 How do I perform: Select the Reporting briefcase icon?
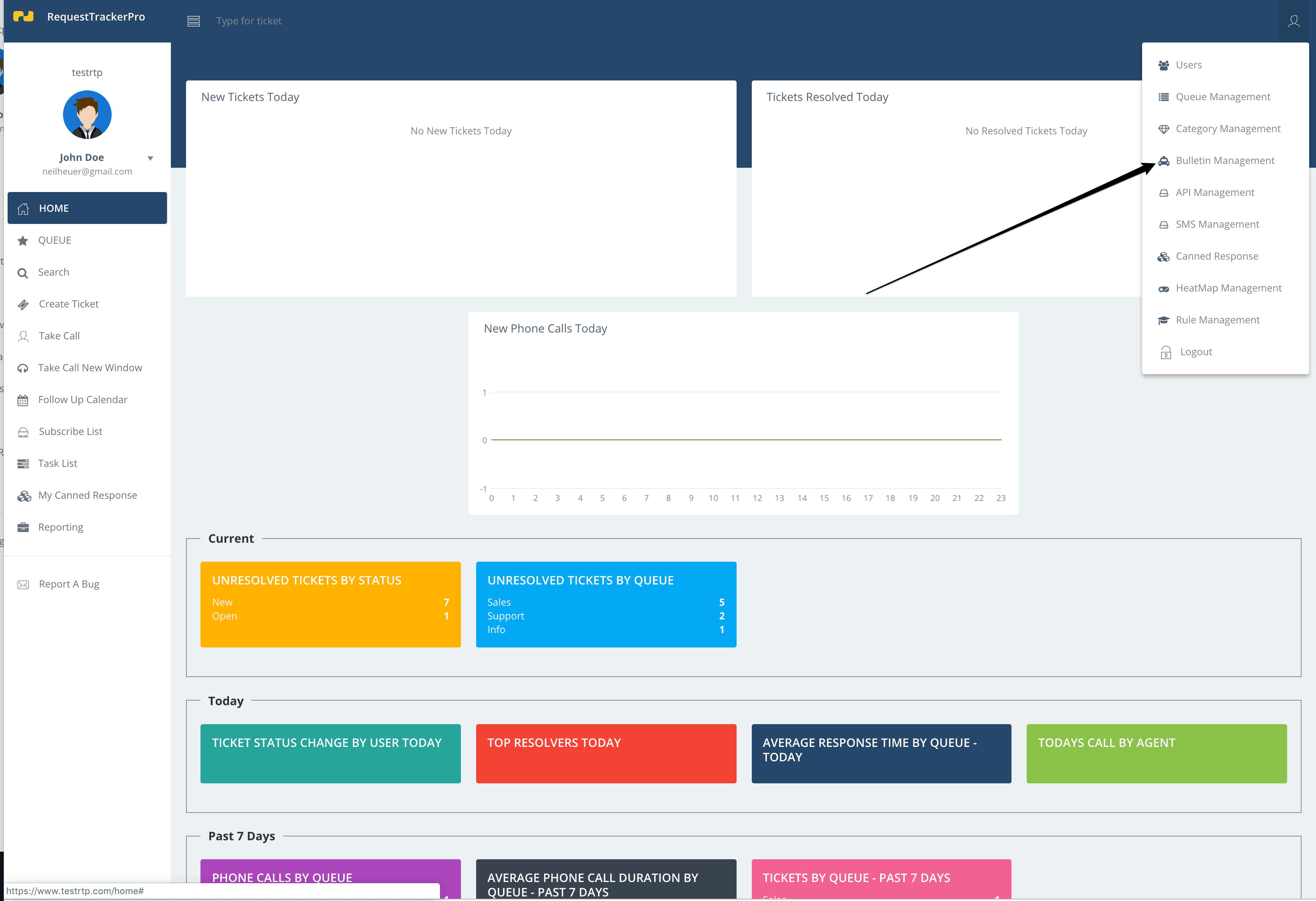tap(23, 527)
